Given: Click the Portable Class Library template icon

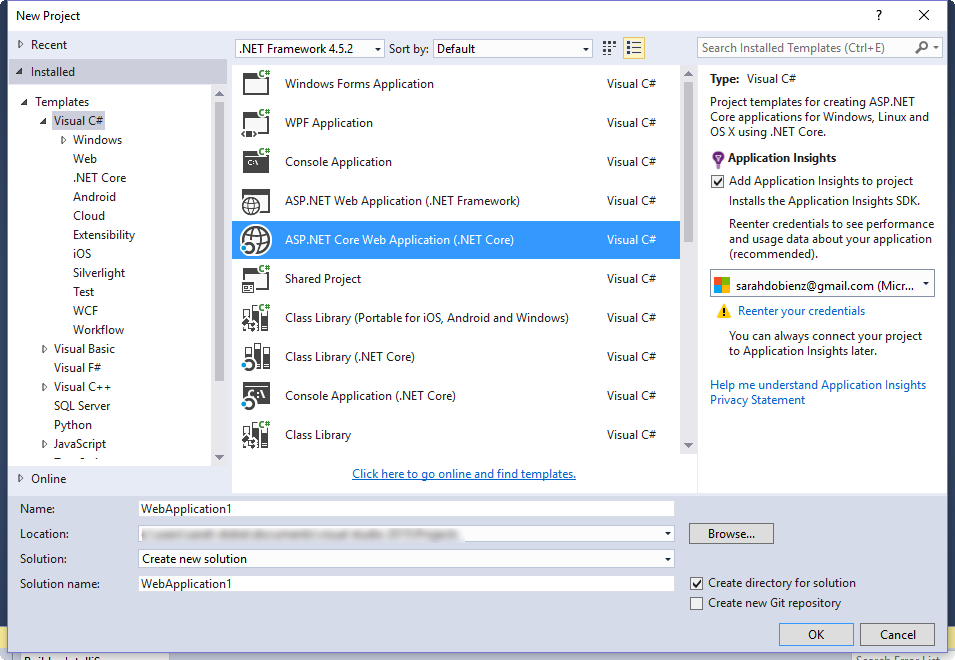Looking at the screenshot, I should coord(256,318).
